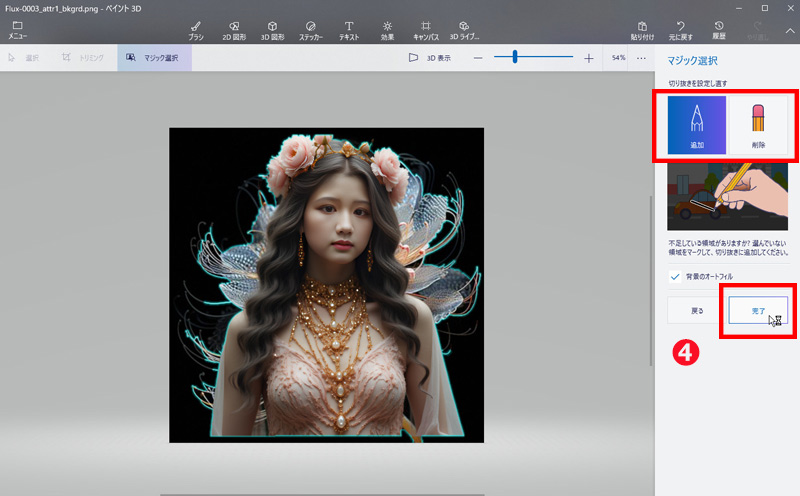Screen dimensions: 800x496
Task: Click the magic select tutorial illustration
Action: coord(728,196)
